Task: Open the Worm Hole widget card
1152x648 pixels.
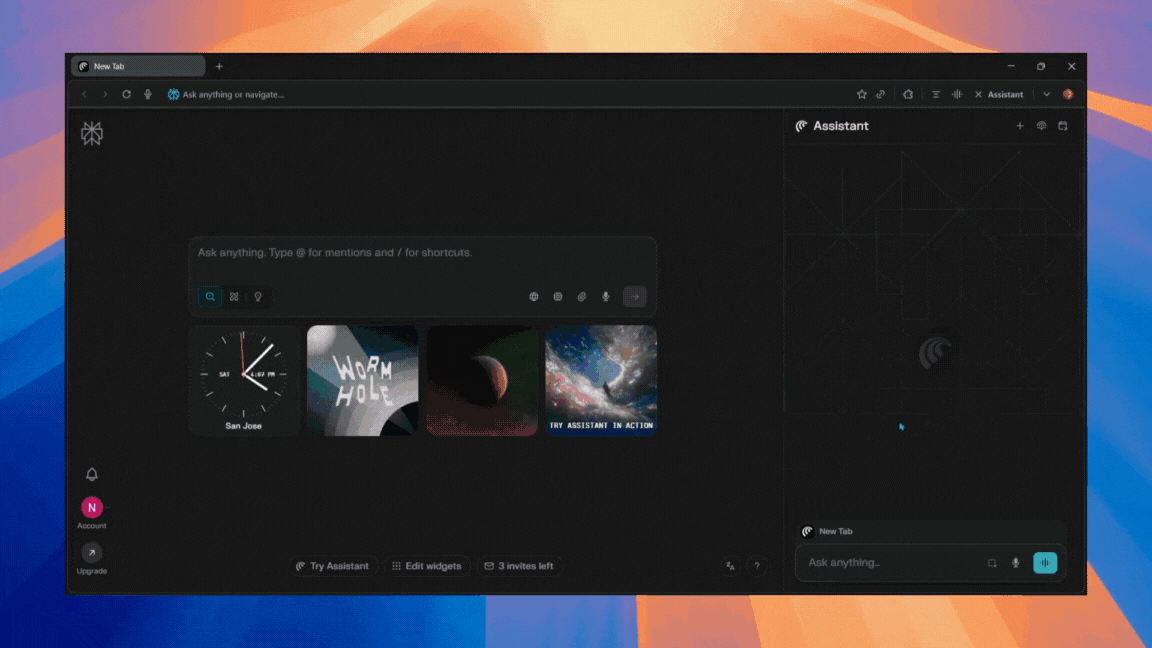Action: [x=362, y=381]
